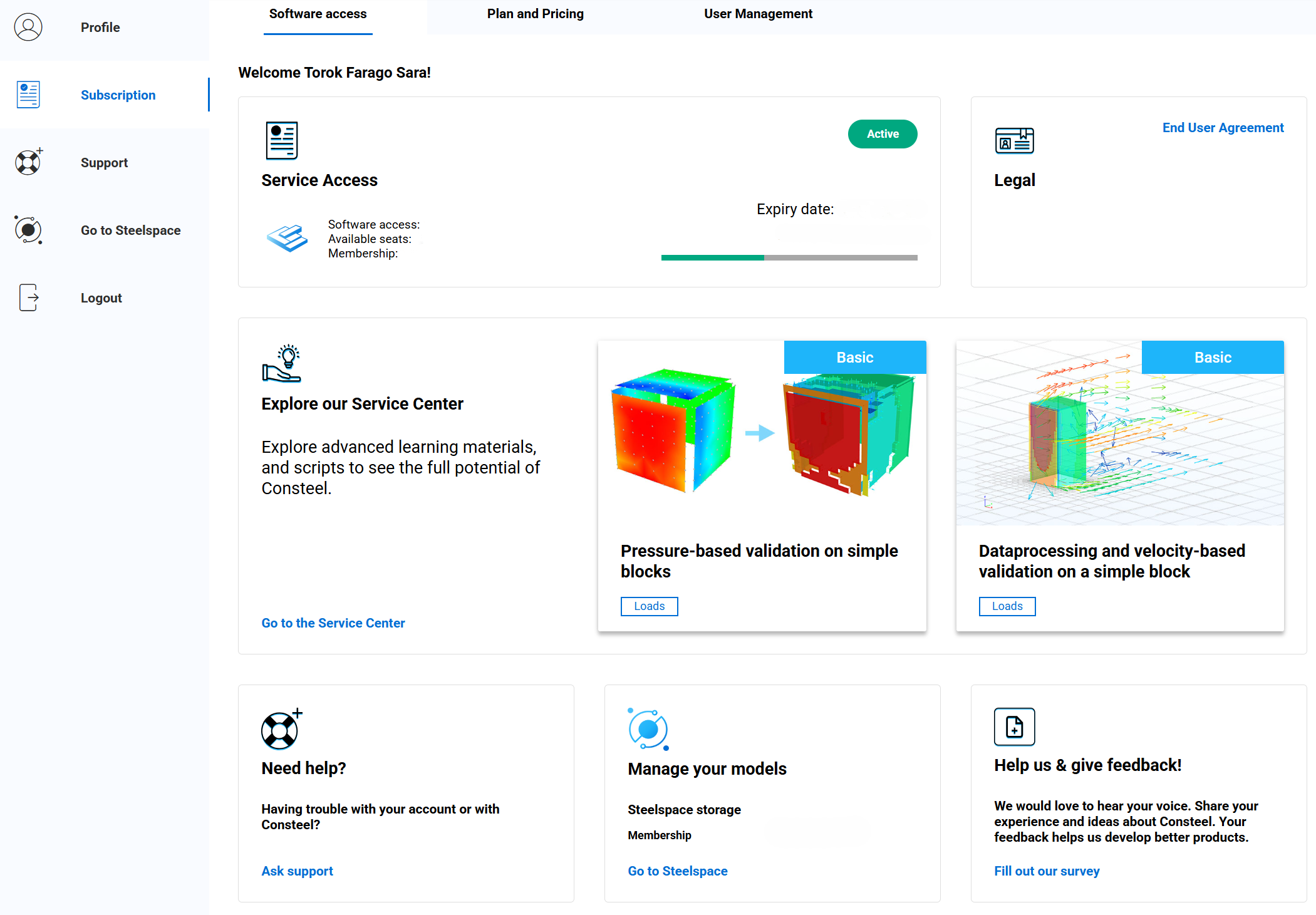The image size is (1316, 915).
Task: Click the Available seats label
Action: click(x=370, y=239)
